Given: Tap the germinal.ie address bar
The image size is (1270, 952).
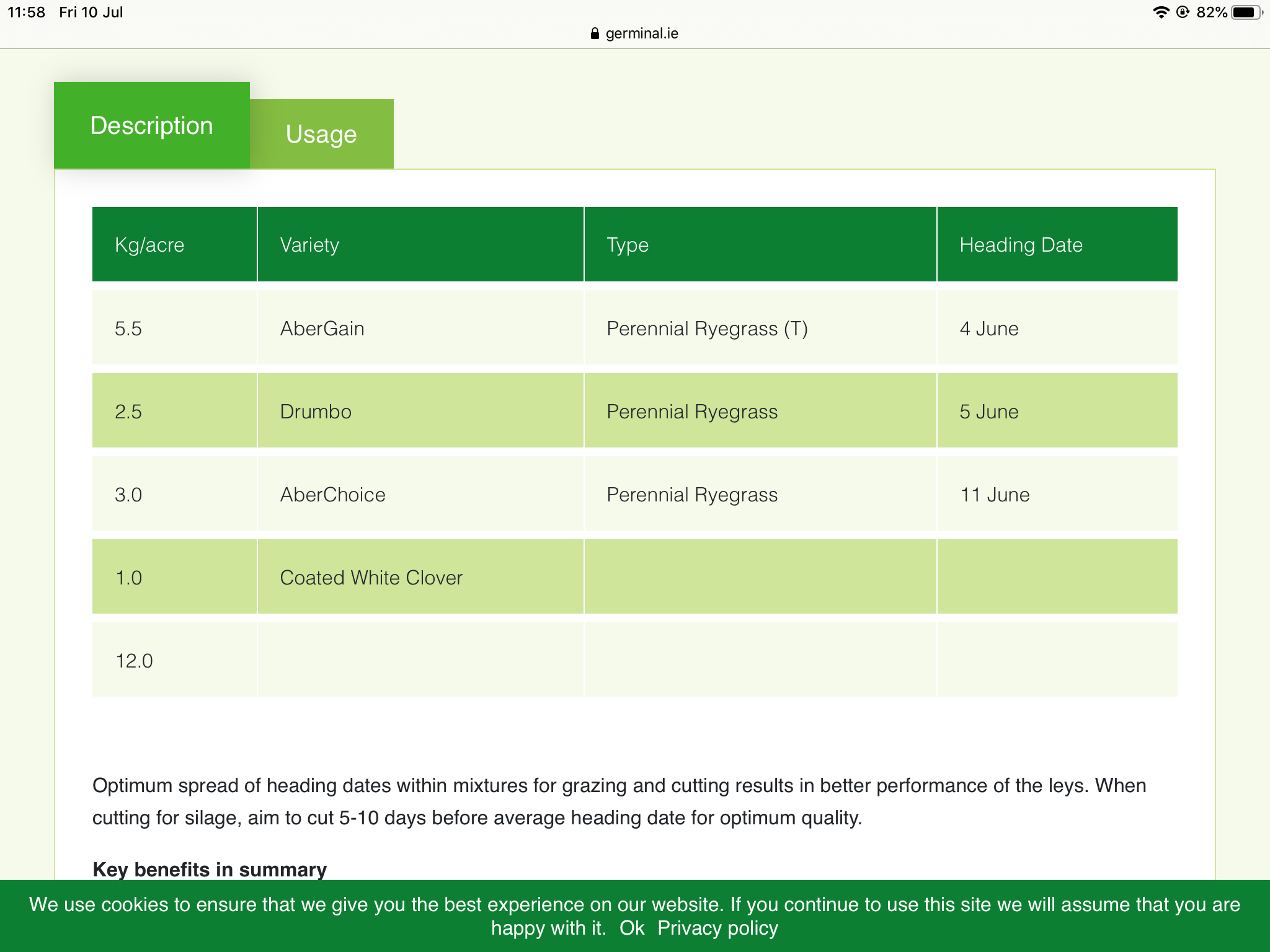Looking at the screenshot, I should (641, 33).
